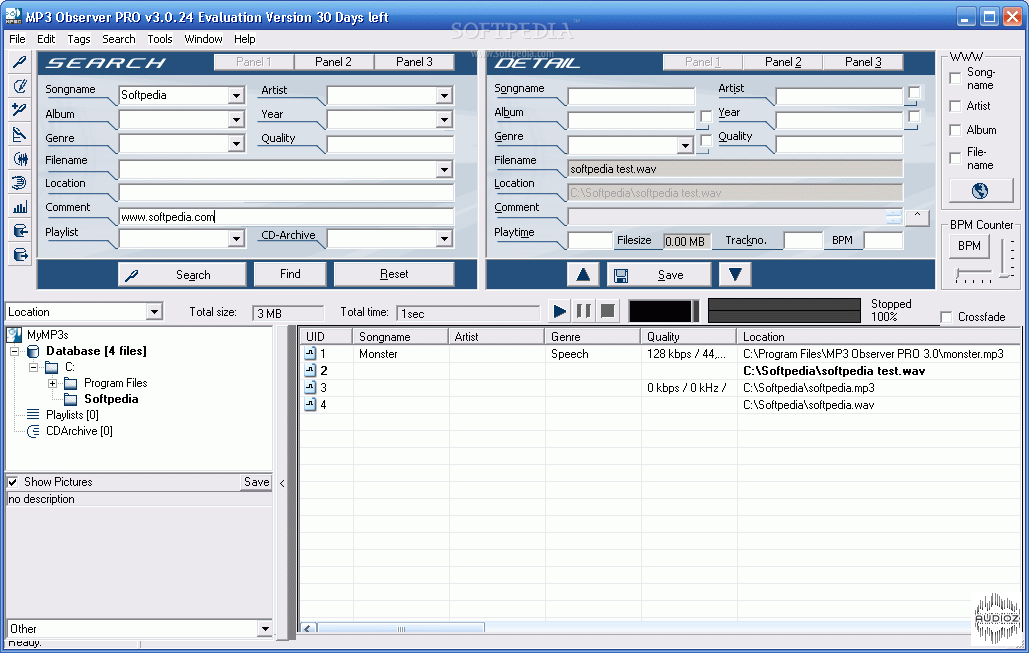Enable the WWW Song-name checkbox
The width and height of the screenshot is (1029, 653).
click(x=956, y=78)
